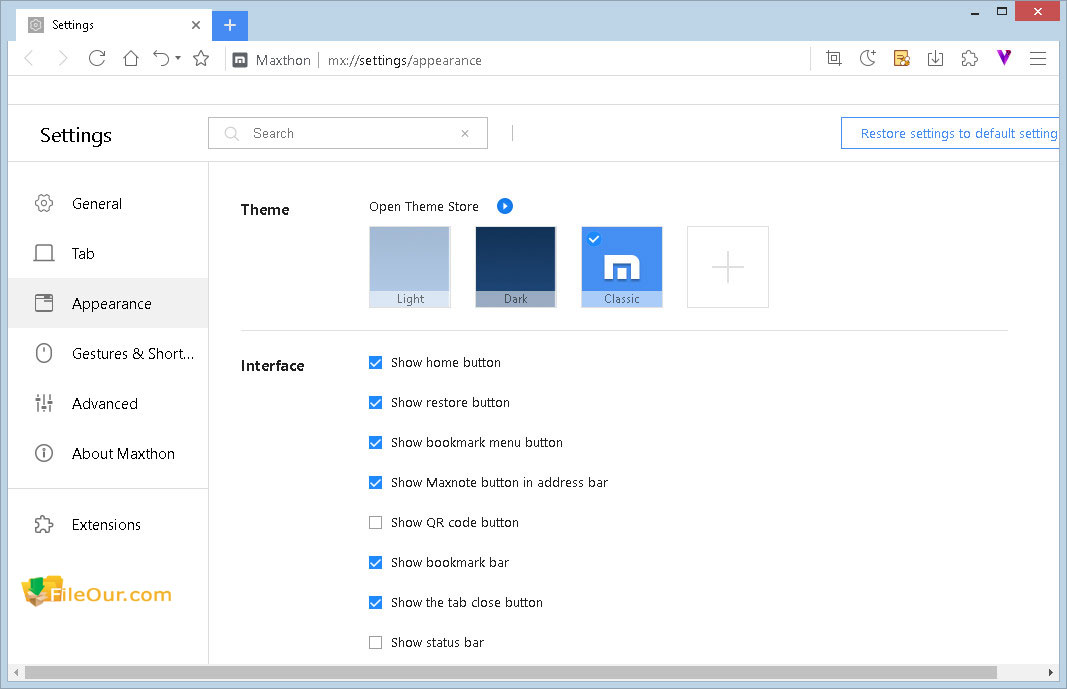This screenshot has height=689, width=1067.
Task: Open the Advanced settings section
Action: click(109, 403)
